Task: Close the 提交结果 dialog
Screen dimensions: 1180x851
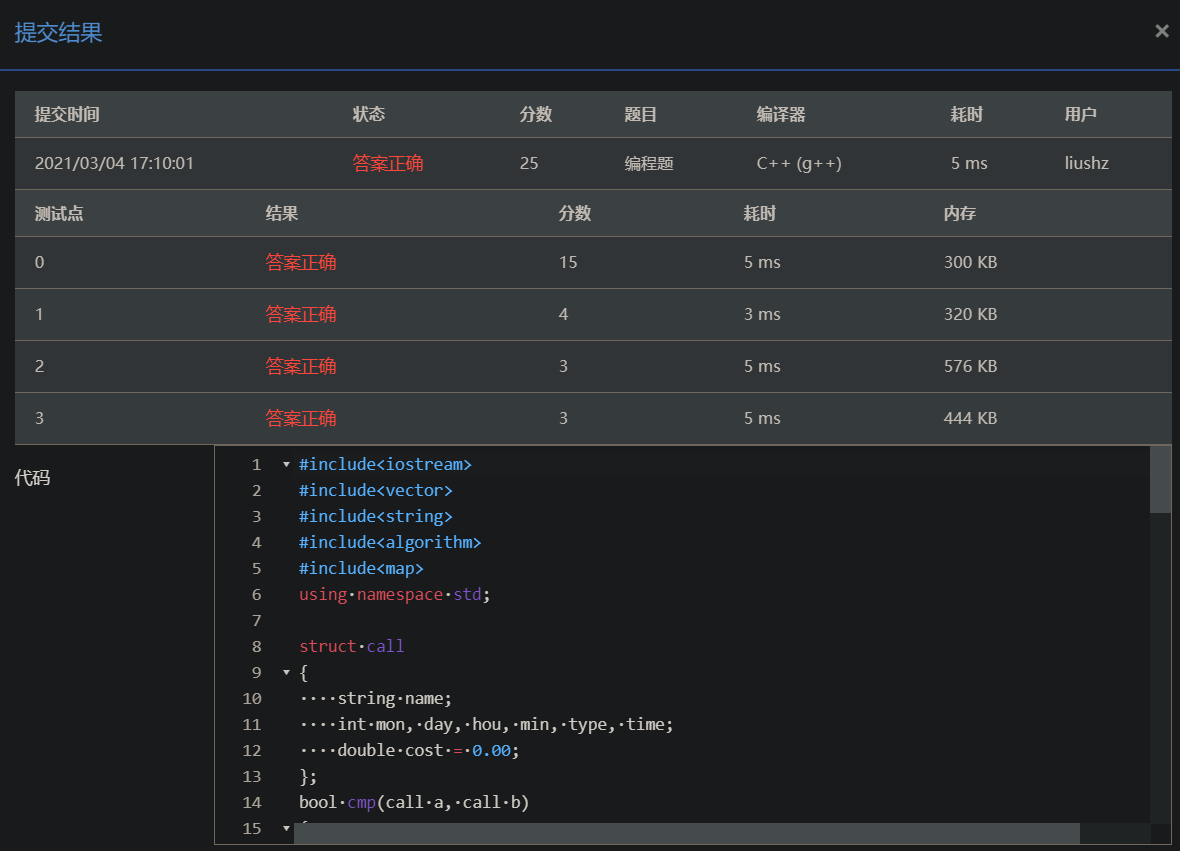Action: coord(1161,31)
